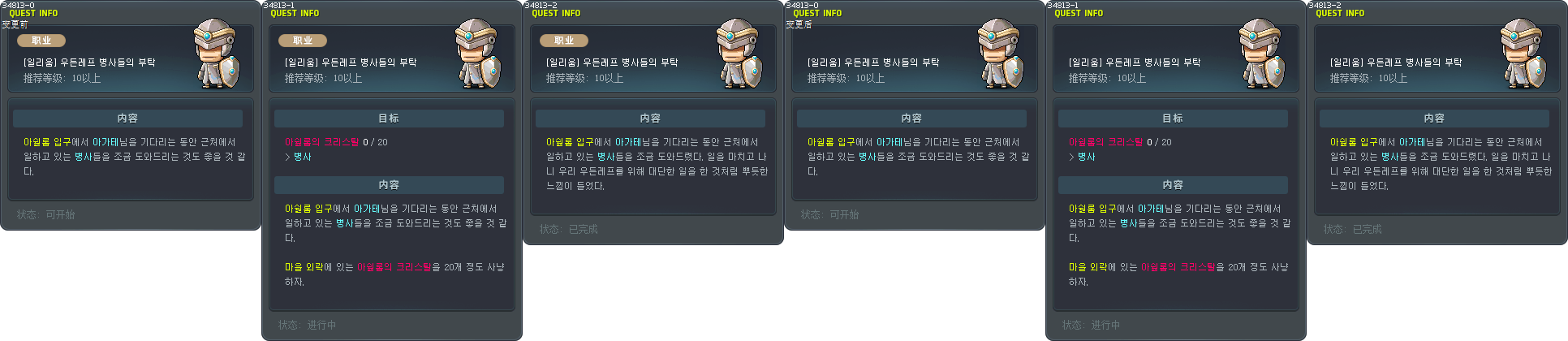Viewport: 1568px width, 341px height.
Task: Open the 目标 section header beside the 职业 badge panel
Action: pos(389,119)
